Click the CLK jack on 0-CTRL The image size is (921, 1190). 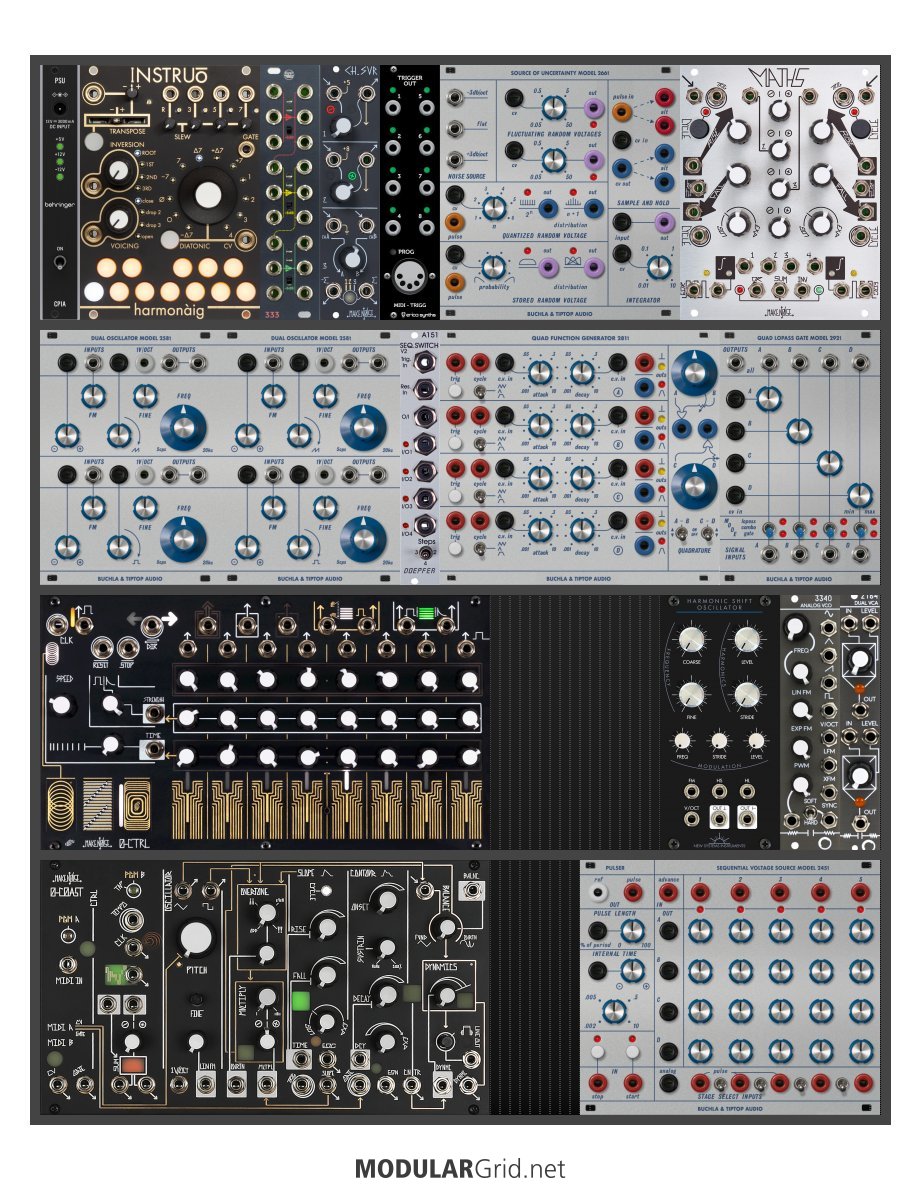coord(56,625)
